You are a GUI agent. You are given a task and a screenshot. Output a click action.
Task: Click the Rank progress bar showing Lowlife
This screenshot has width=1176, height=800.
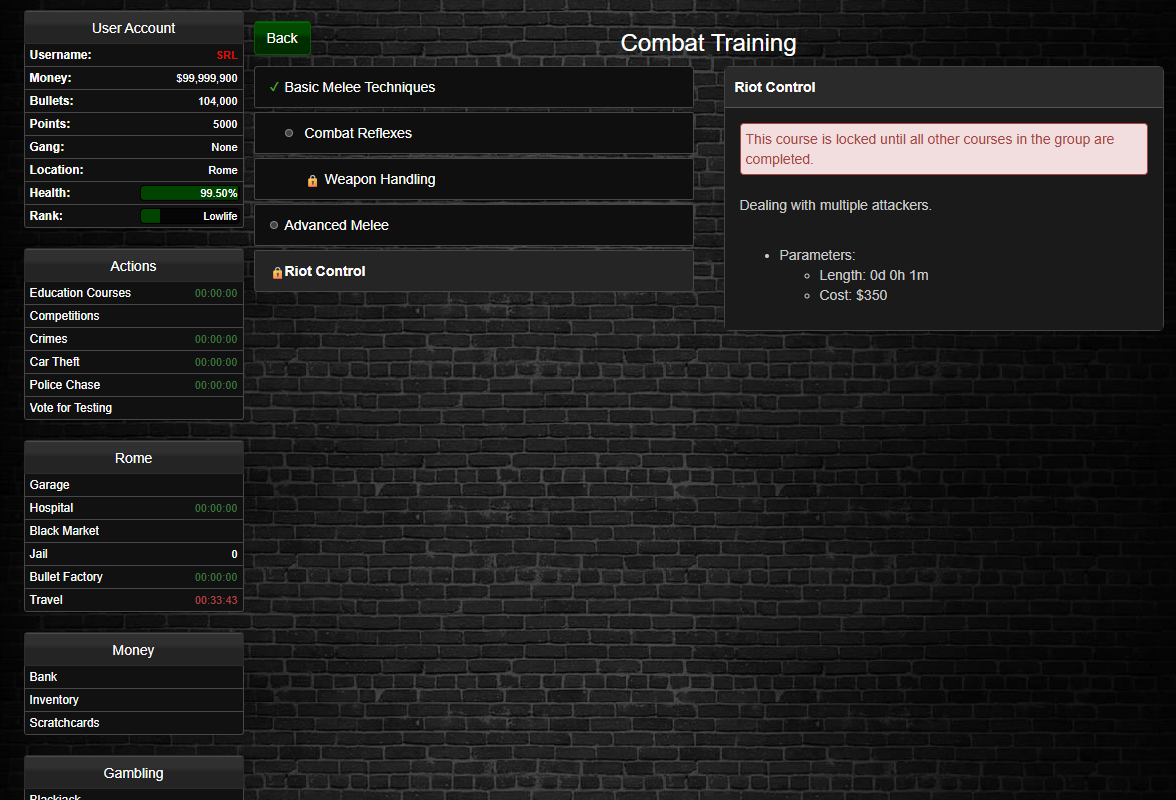pyautogui.click(x=190, y=216)
